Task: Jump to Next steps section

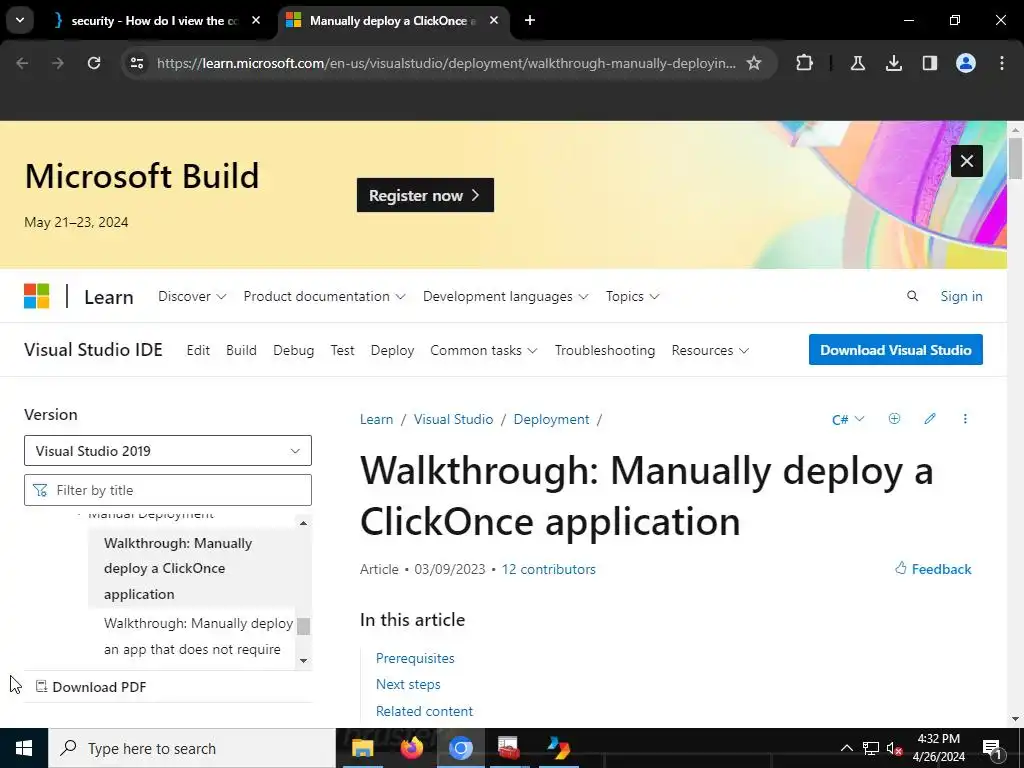Action: click(x=408, y=684)
